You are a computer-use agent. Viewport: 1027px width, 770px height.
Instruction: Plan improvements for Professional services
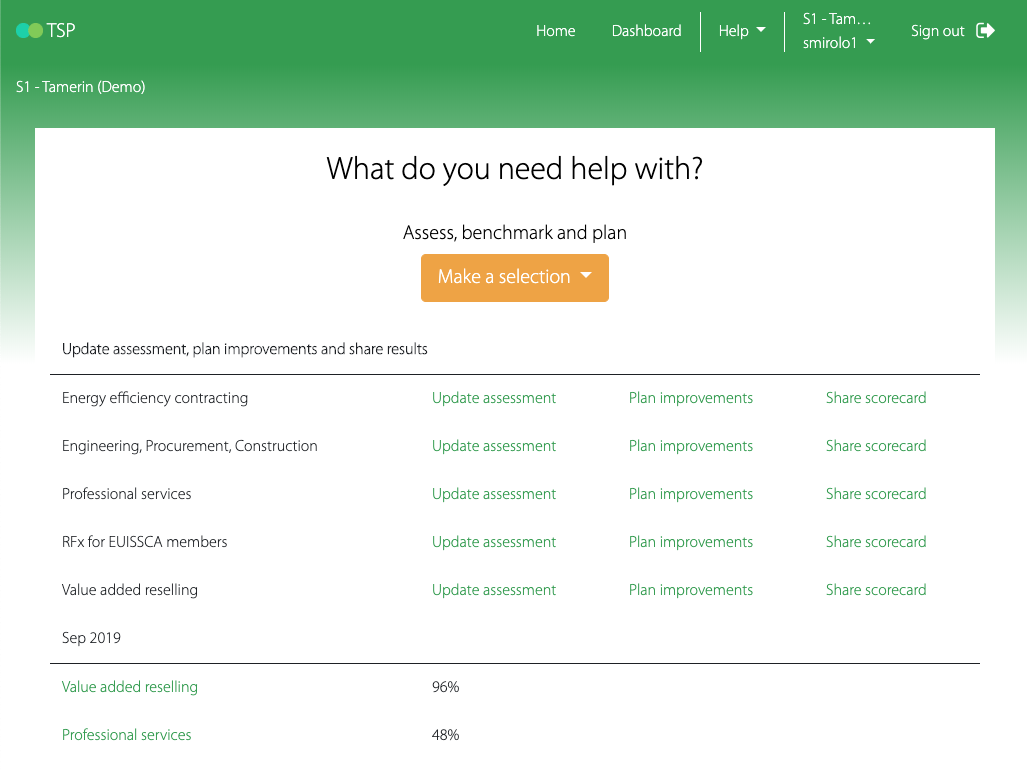click(690, 494)
